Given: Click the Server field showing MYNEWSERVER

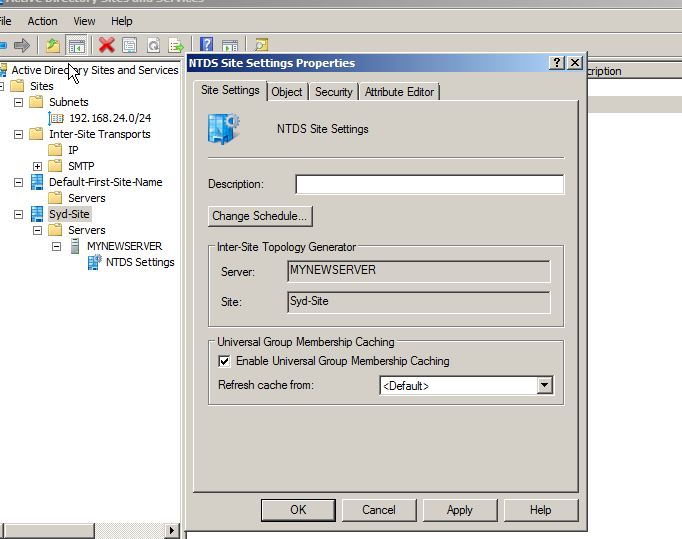Looking at the screenshot, I should click(419, 271).
